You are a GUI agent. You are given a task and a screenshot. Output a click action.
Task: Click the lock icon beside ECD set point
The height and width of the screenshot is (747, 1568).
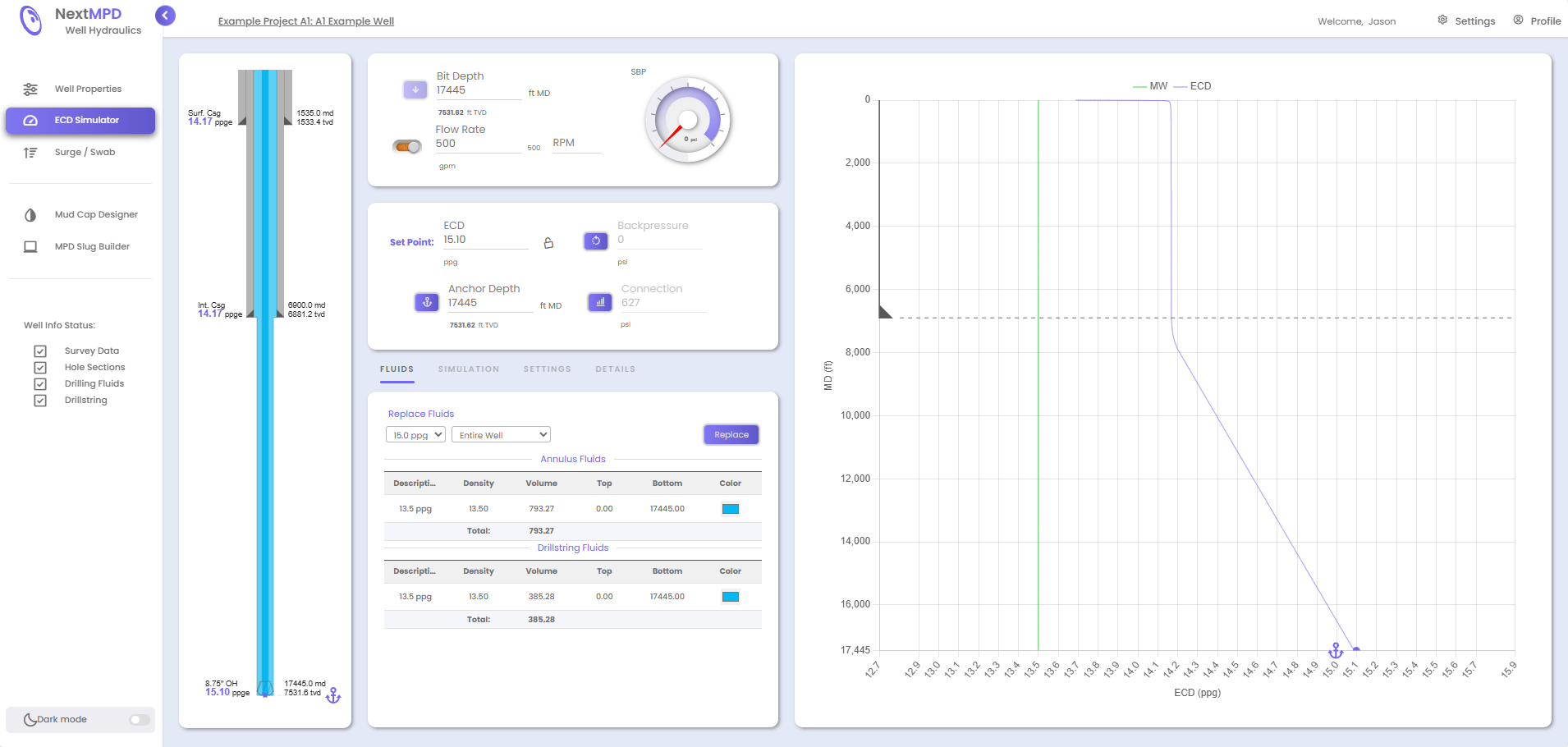548,243
